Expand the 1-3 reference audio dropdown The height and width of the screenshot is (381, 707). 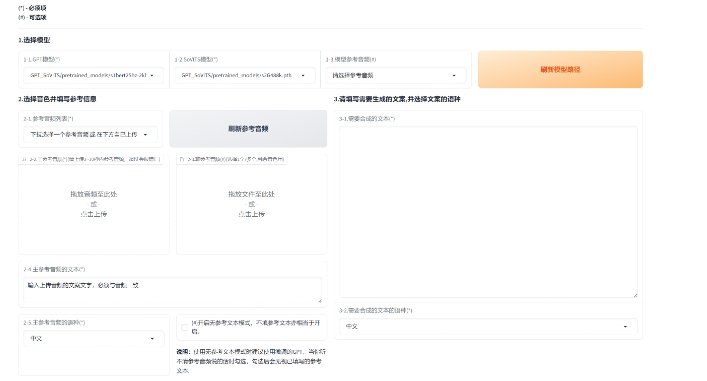pos(395,75)
